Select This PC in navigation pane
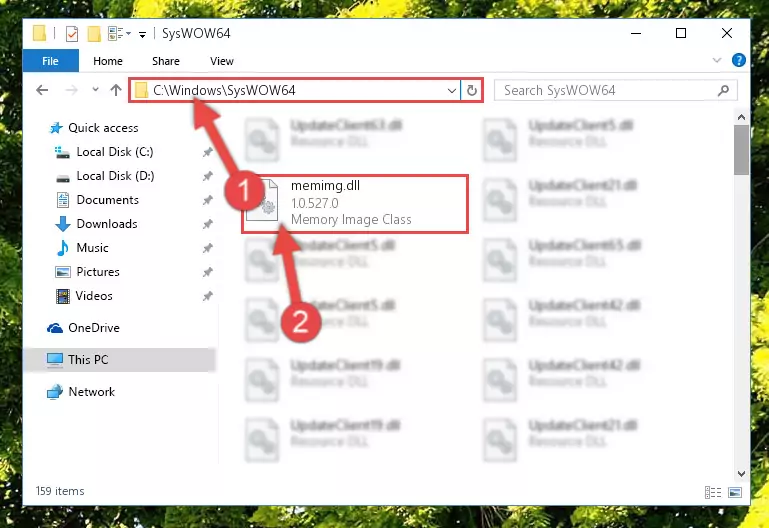Screen dimensions: 769x528 [119, 360]
